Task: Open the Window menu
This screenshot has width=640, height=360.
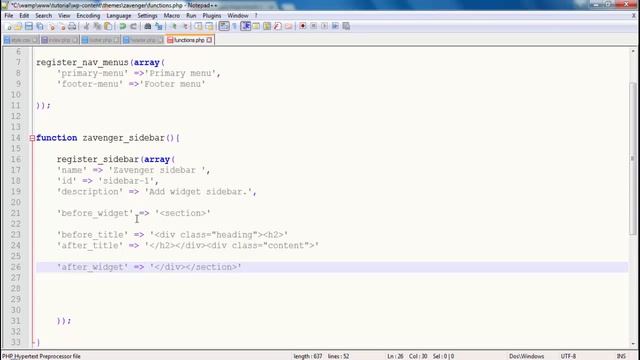Action: coord(238,16)
